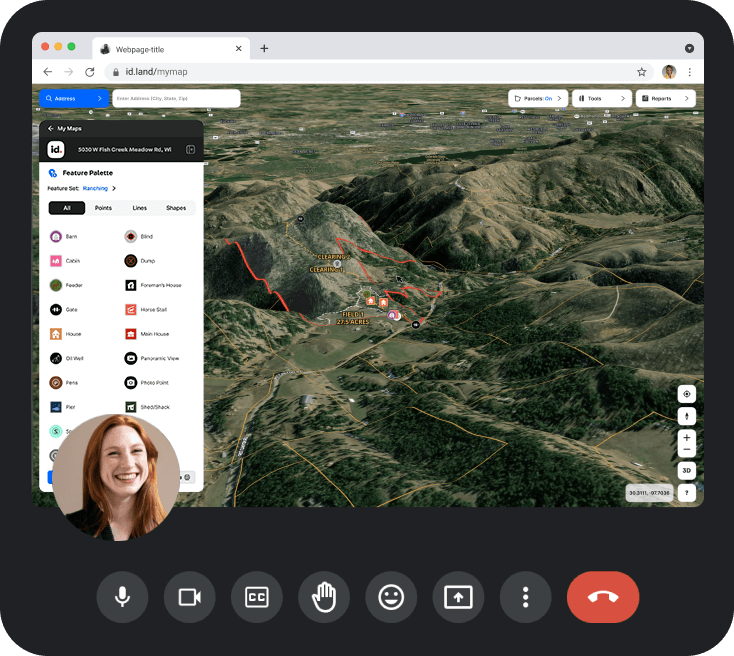
Task: Open more call options menu
Action: pos(526,597)
